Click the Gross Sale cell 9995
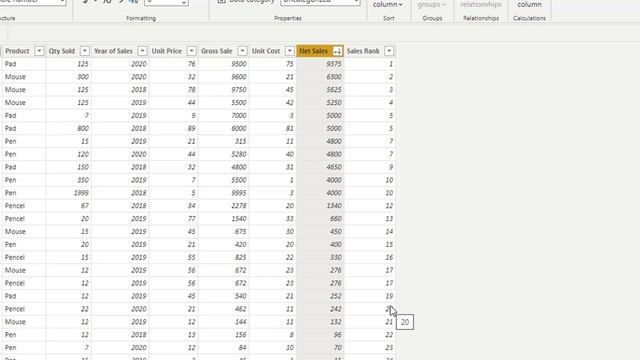 [x=238, y=193]
